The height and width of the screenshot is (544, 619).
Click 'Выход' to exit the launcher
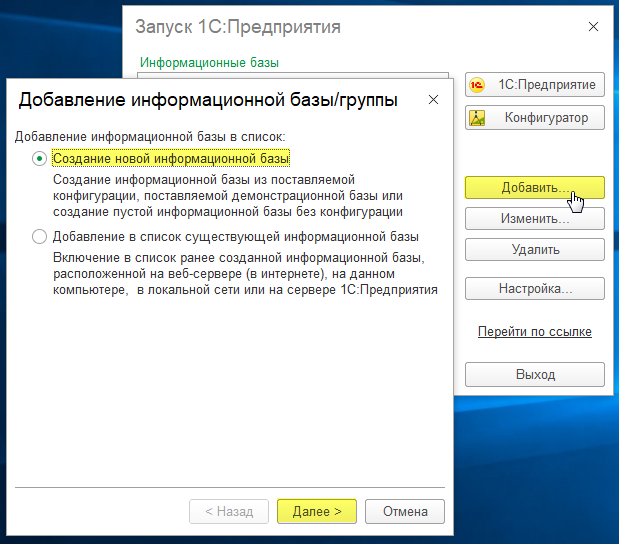click(x=535, y=374)
